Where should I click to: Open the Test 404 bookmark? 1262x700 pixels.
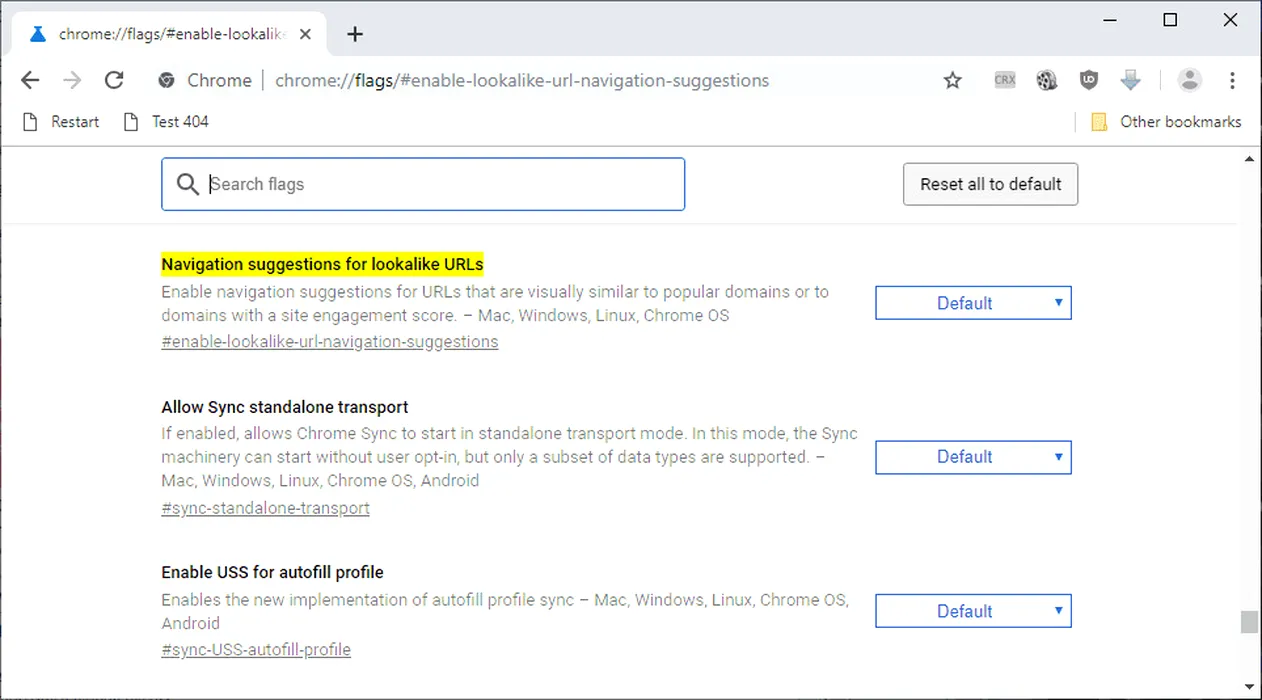tap(166, 122)
